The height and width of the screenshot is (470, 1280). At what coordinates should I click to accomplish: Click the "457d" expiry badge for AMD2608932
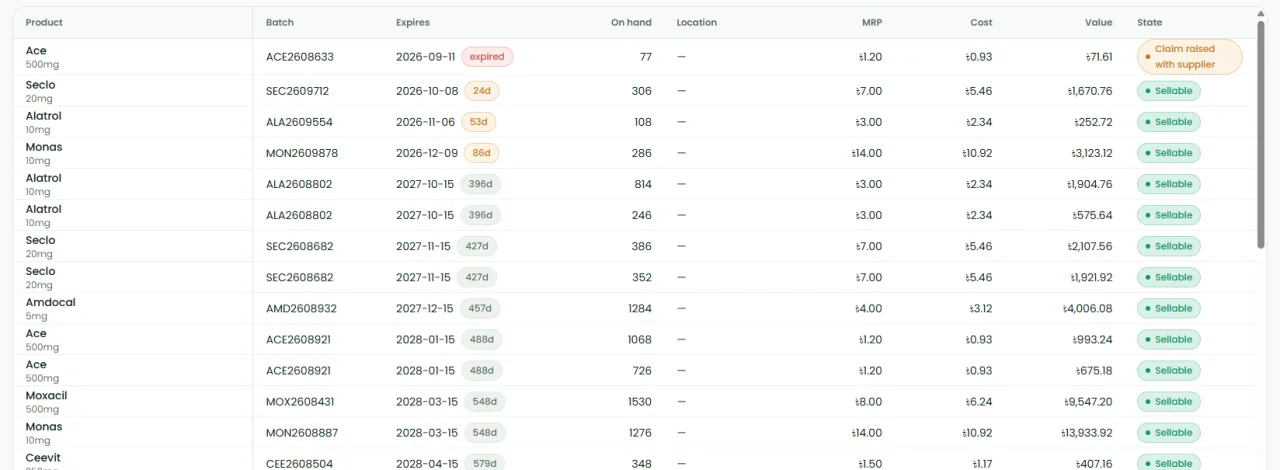(x=480, y=308)
